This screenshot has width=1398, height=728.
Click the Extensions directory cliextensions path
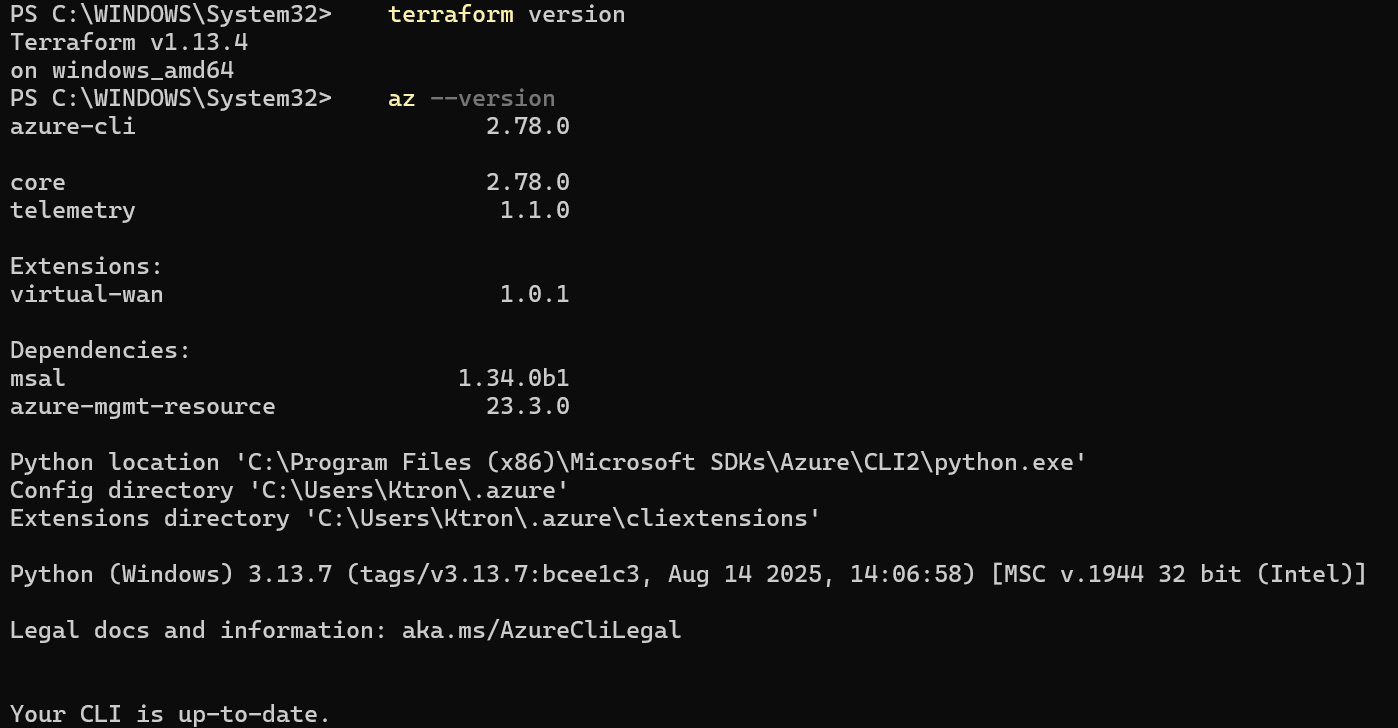[x=555, y=518]
